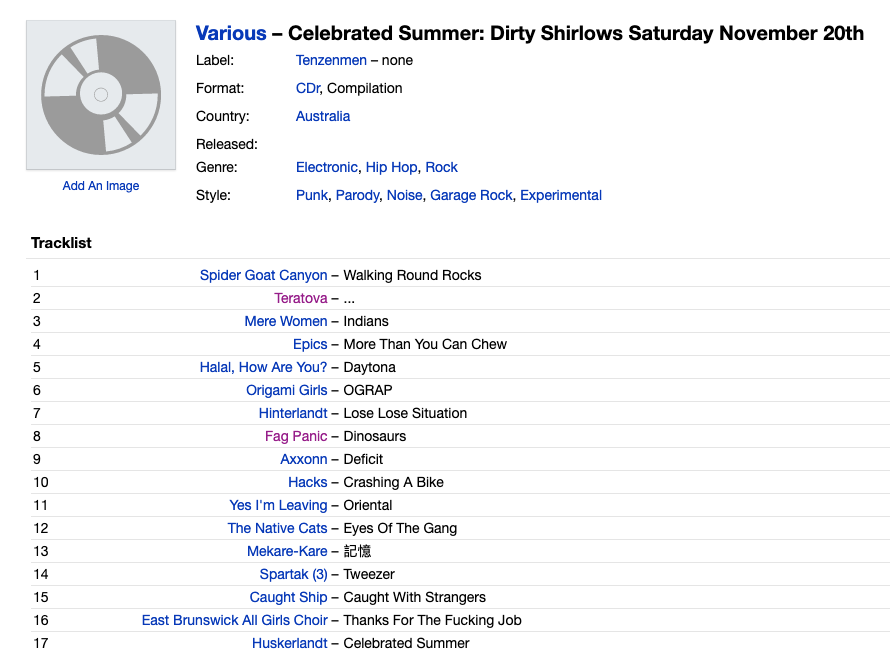Viewport: 890px width, 664px height.
Task: Select the CDr format link
Action: [307, 88]
